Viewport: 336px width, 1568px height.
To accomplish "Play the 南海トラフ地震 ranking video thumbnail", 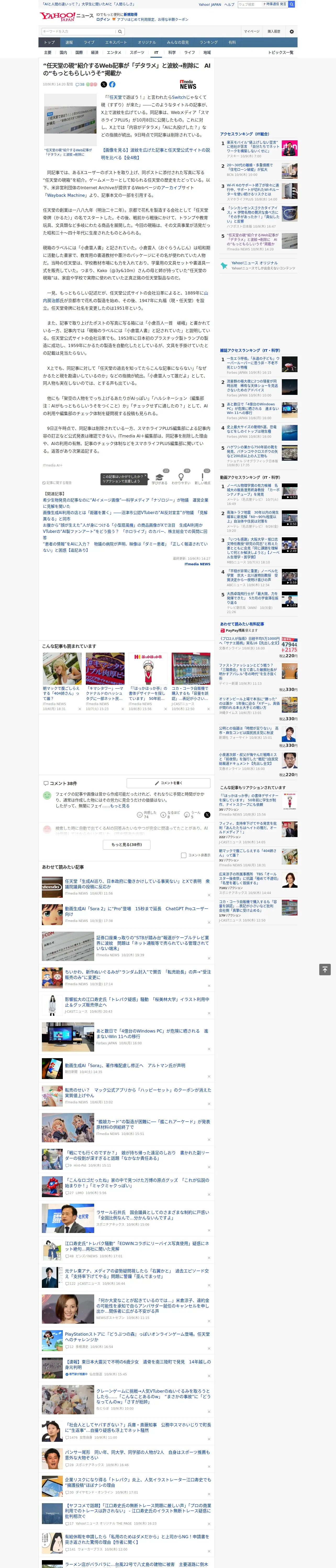I will coord(290,518).
